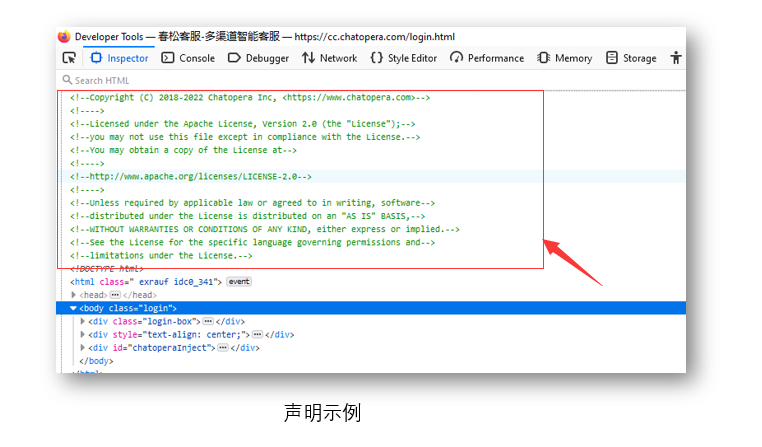
Task: Expand the text-align center div node
Action: pos(83,334)
